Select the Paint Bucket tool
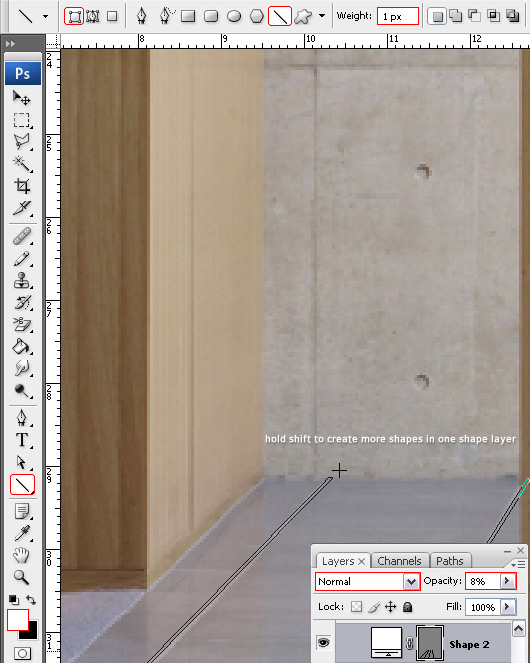This screenshot has height=663, width=530. [21, 346]
